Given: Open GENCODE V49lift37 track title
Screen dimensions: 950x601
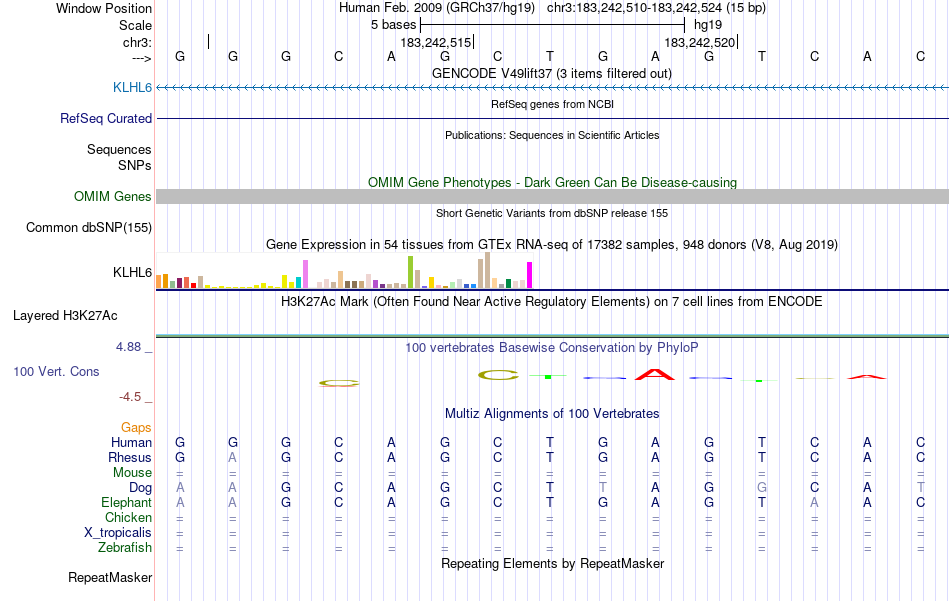Looking at the screenshot, I should [552, 74].
